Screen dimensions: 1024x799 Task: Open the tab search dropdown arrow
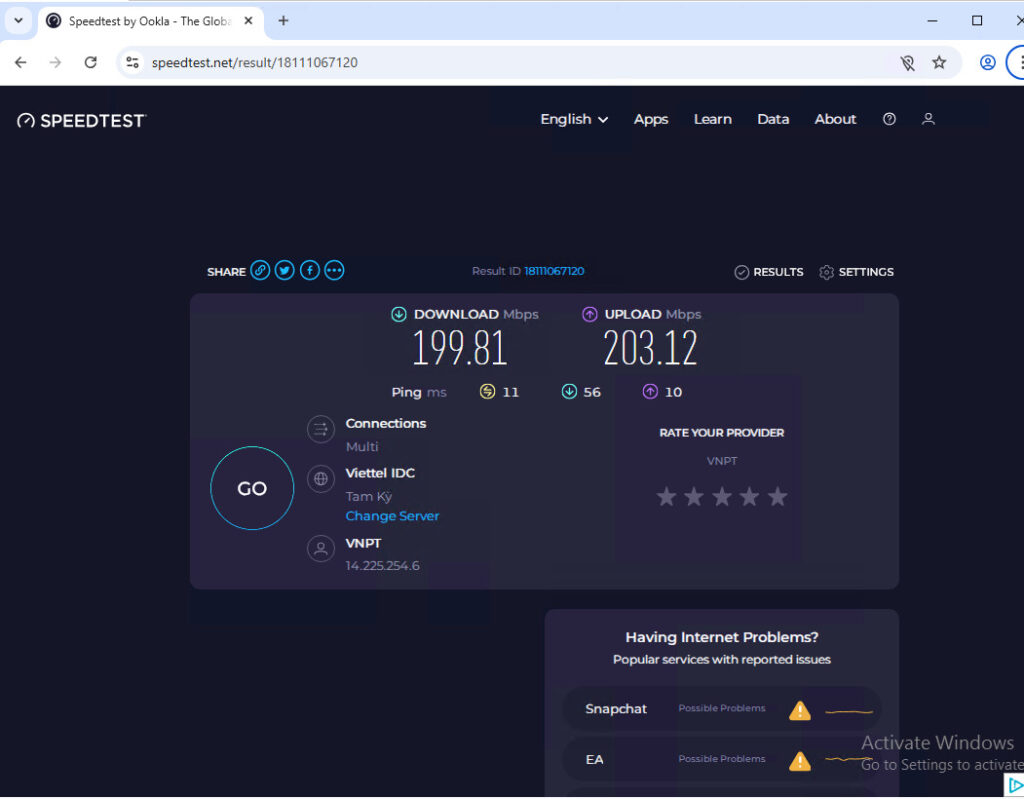click(x=18, y=21)
